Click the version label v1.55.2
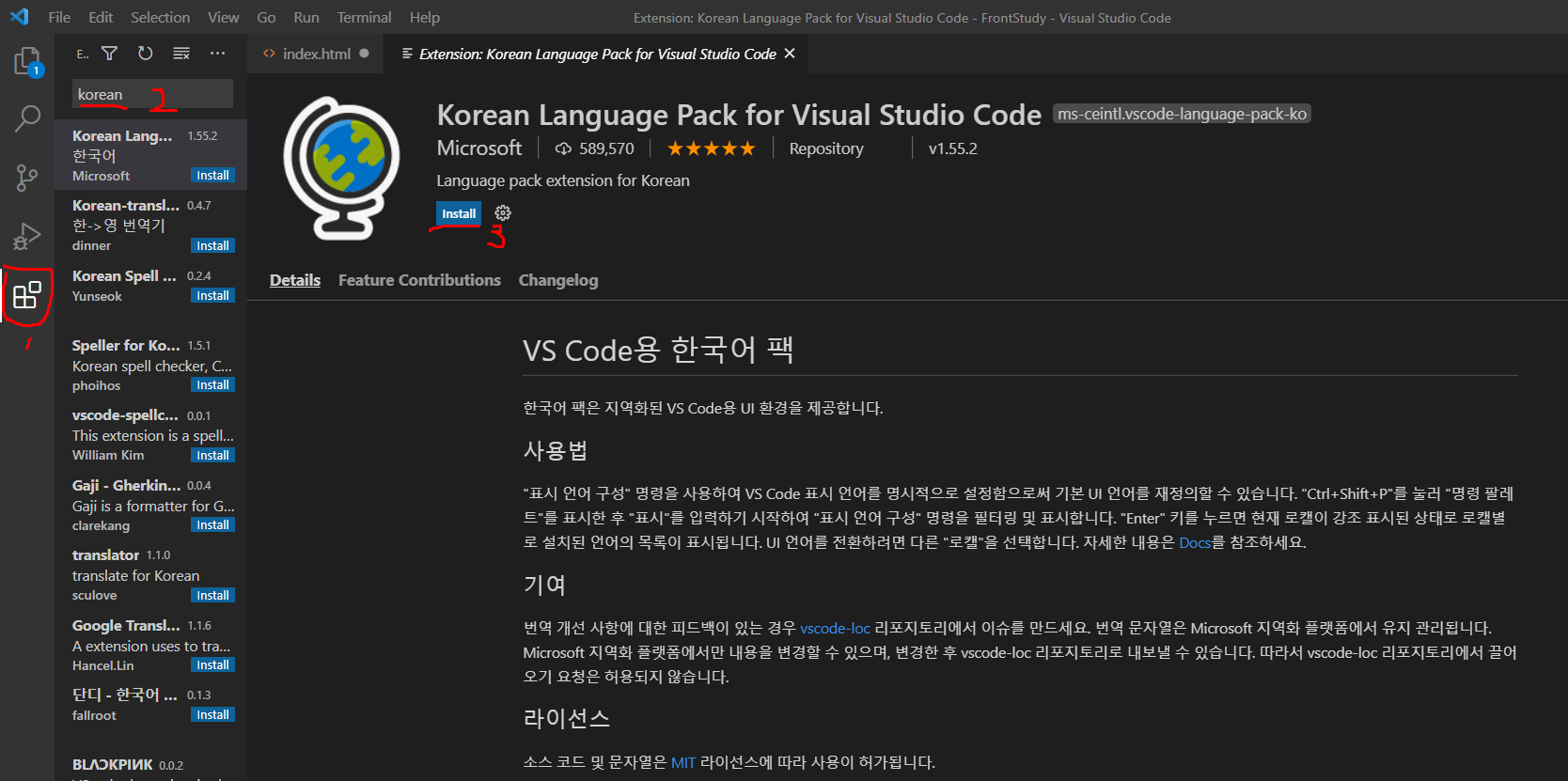The image size is (1568, 781). 953,148
